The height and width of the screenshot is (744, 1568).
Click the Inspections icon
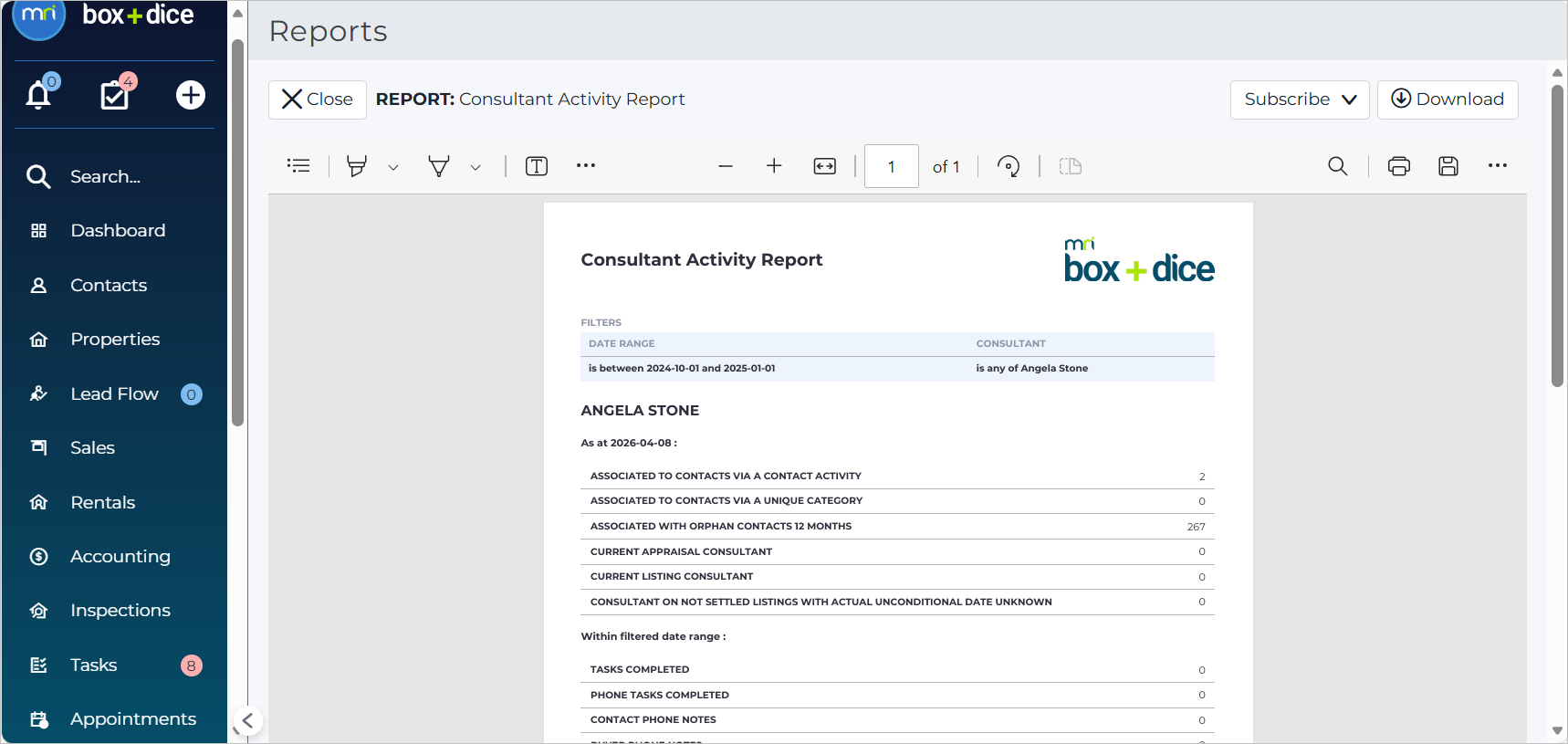38,611
